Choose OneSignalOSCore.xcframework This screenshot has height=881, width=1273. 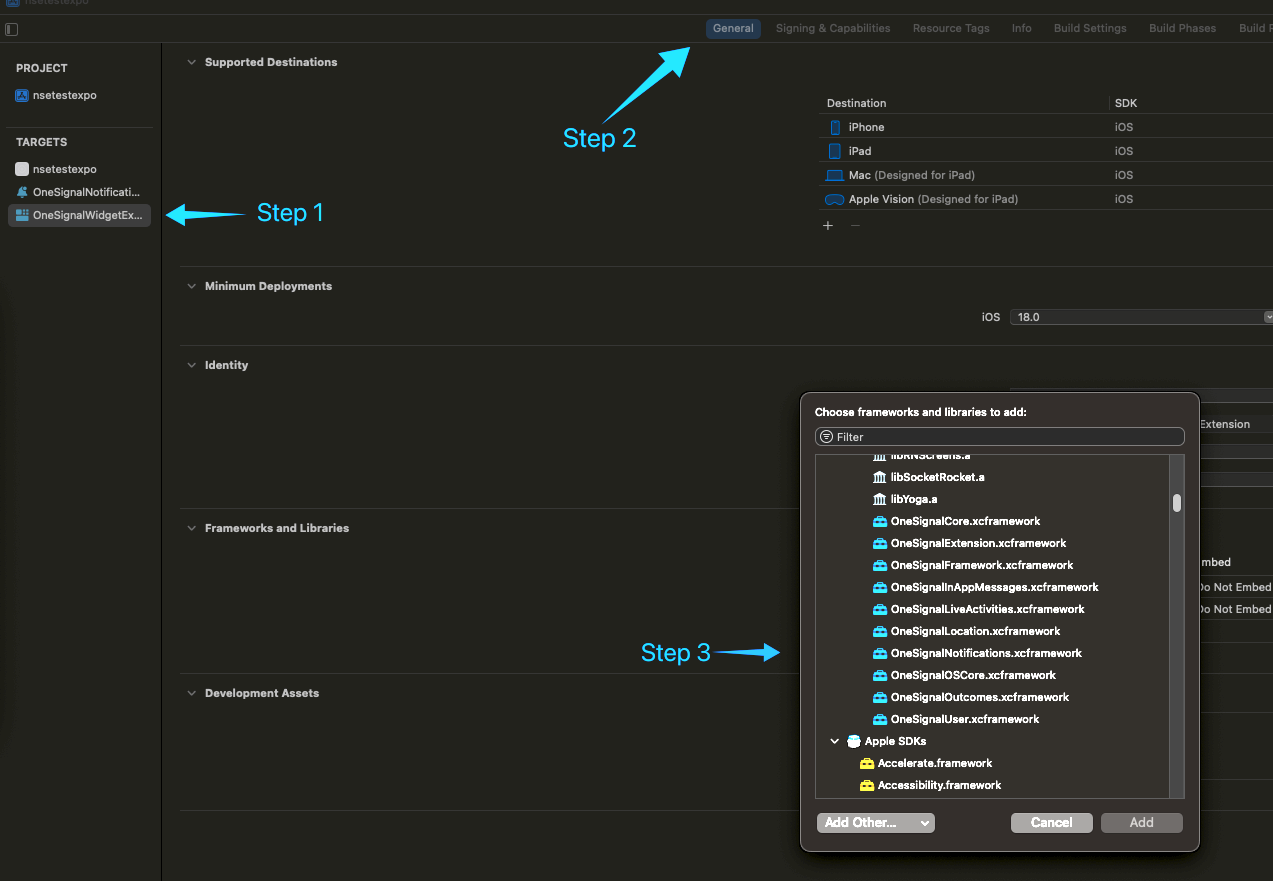tap(973, 675)
